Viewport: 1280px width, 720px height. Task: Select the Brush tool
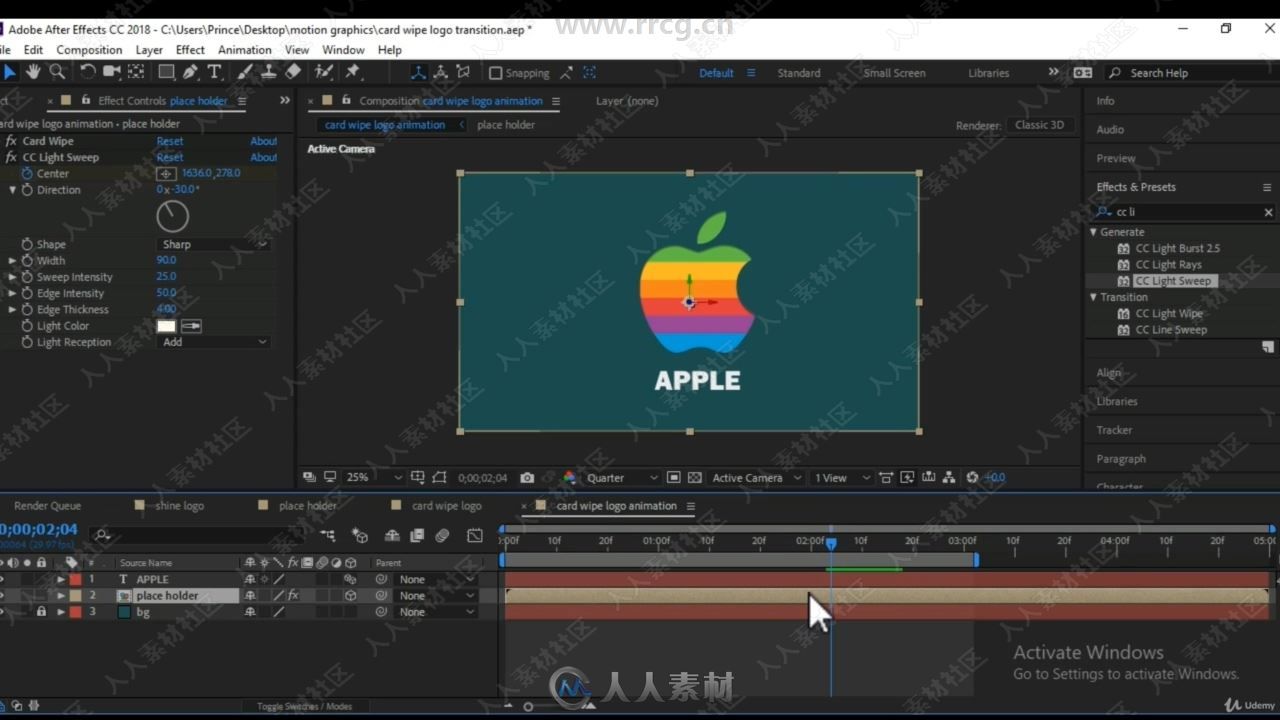[x=245, y=72]
